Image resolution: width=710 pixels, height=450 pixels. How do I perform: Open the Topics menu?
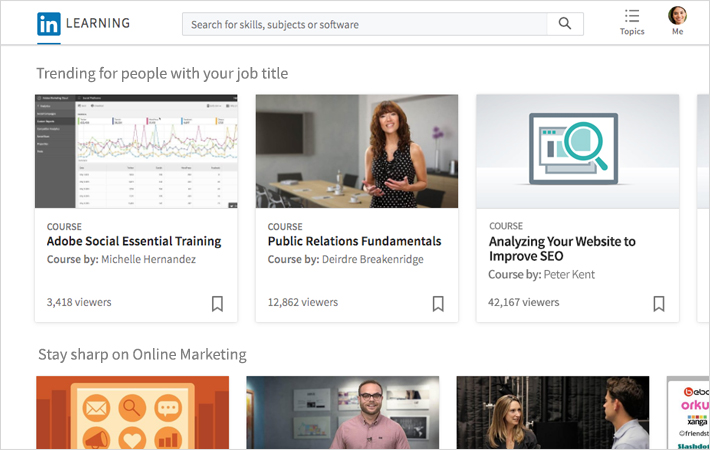pyautogui.click(x=632, y=22)
